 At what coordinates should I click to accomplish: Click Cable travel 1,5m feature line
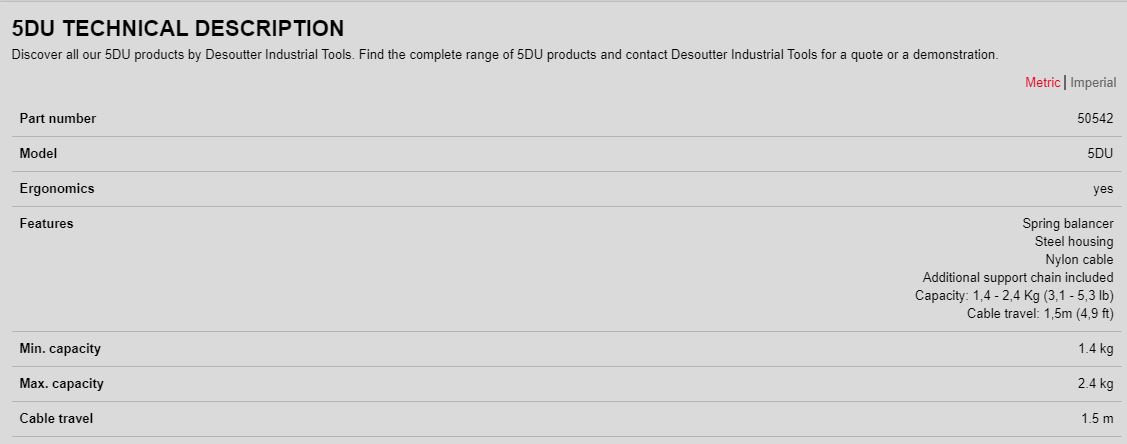pos(1040,313)
